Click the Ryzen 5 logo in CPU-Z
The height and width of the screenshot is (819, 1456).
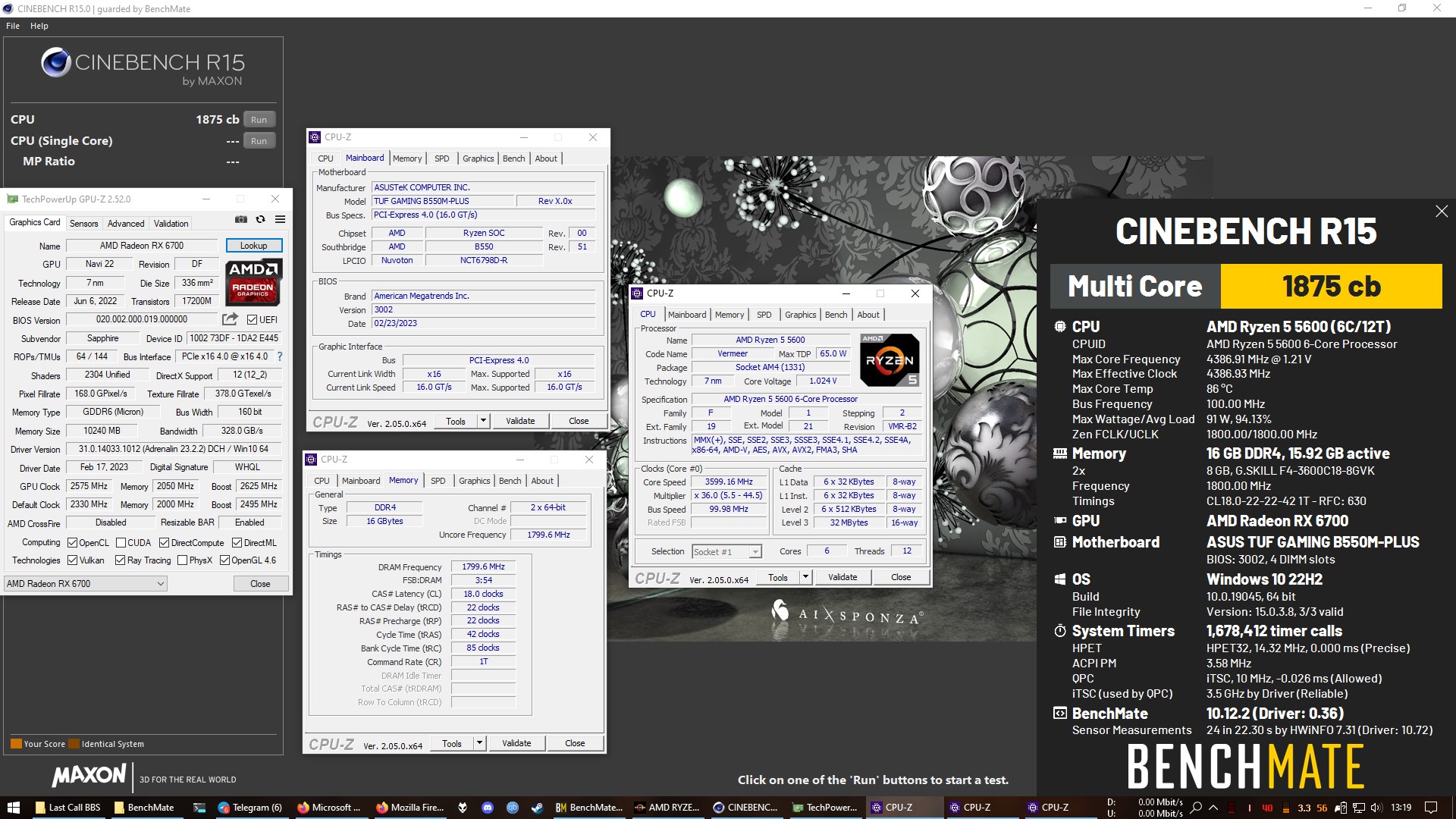pos(890,360)
